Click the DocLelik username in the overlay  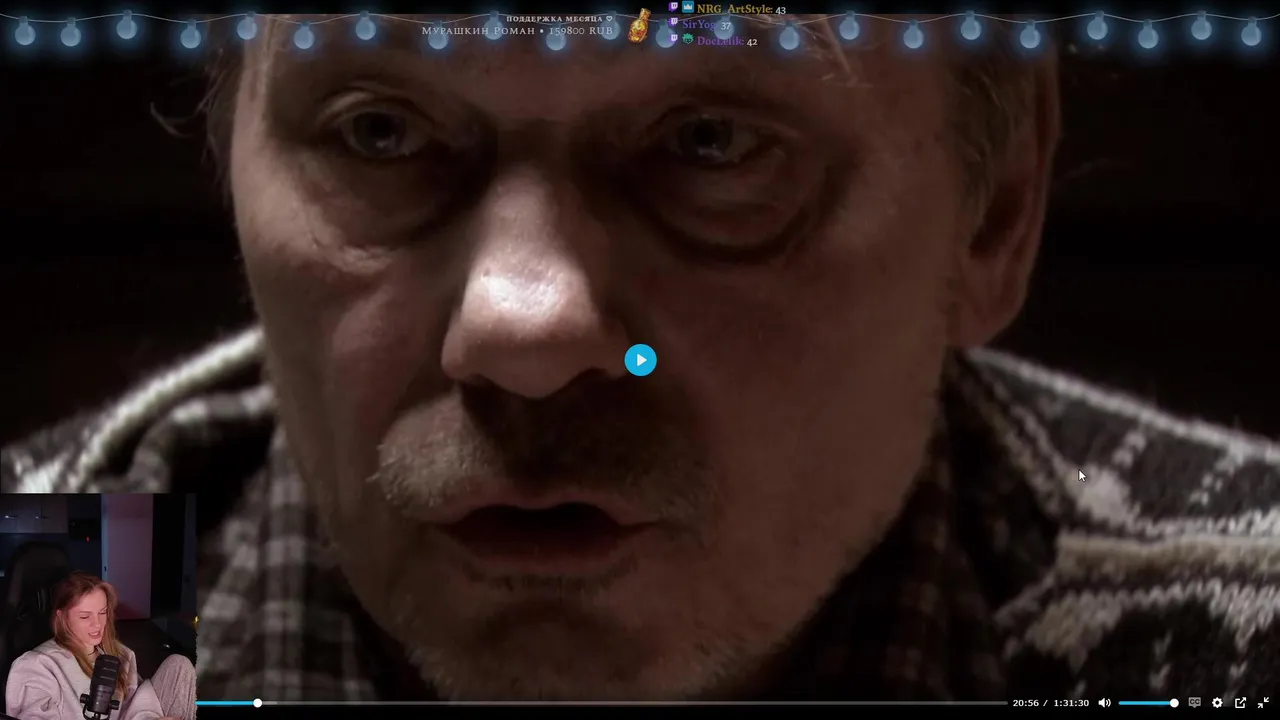tap(720, 41)
